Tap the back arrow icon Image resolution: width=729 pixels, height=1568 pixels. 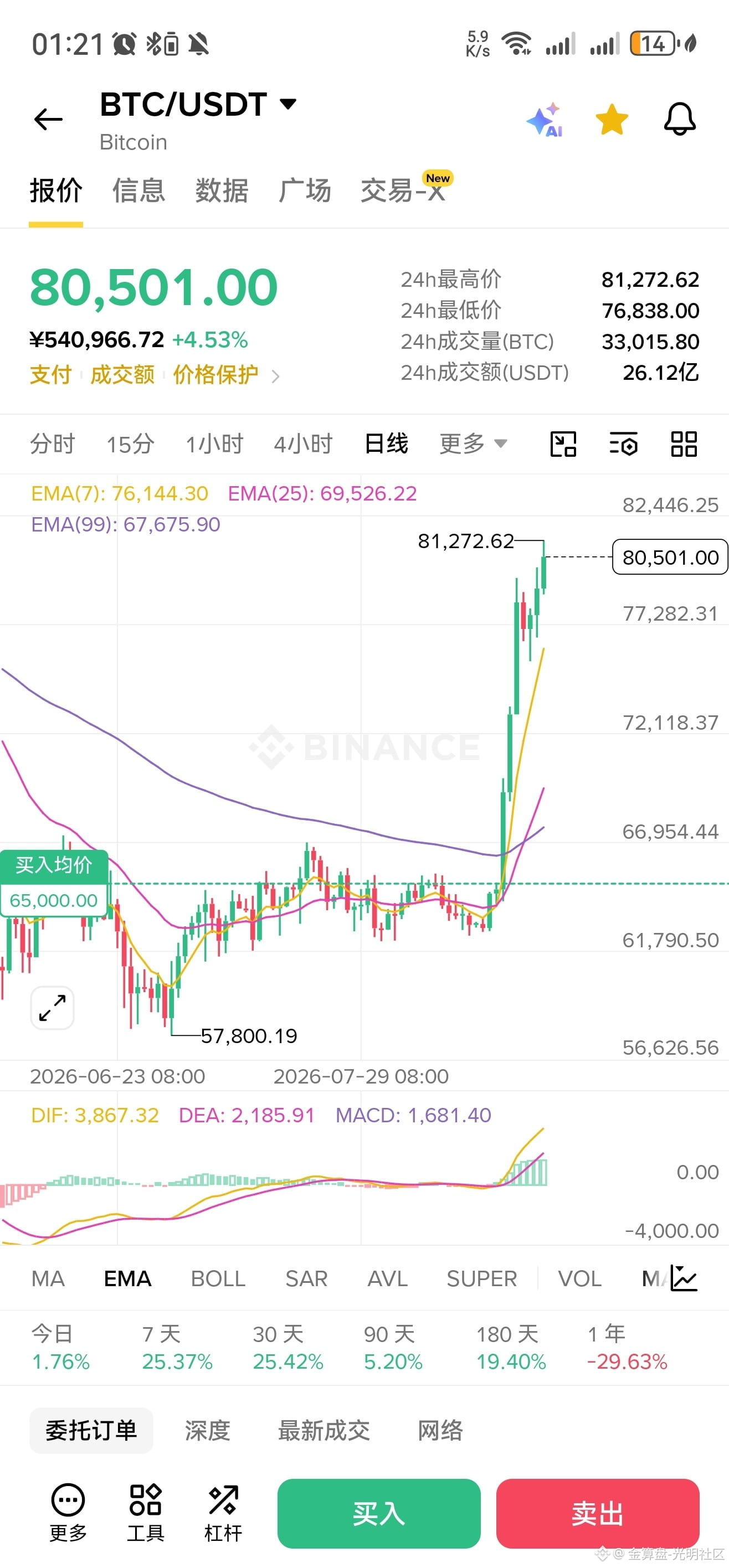pos(49,119)
